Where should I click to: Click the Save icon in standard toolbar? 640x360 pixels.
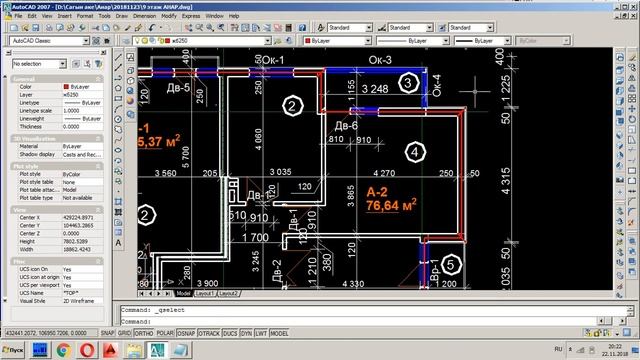[36, 28]
